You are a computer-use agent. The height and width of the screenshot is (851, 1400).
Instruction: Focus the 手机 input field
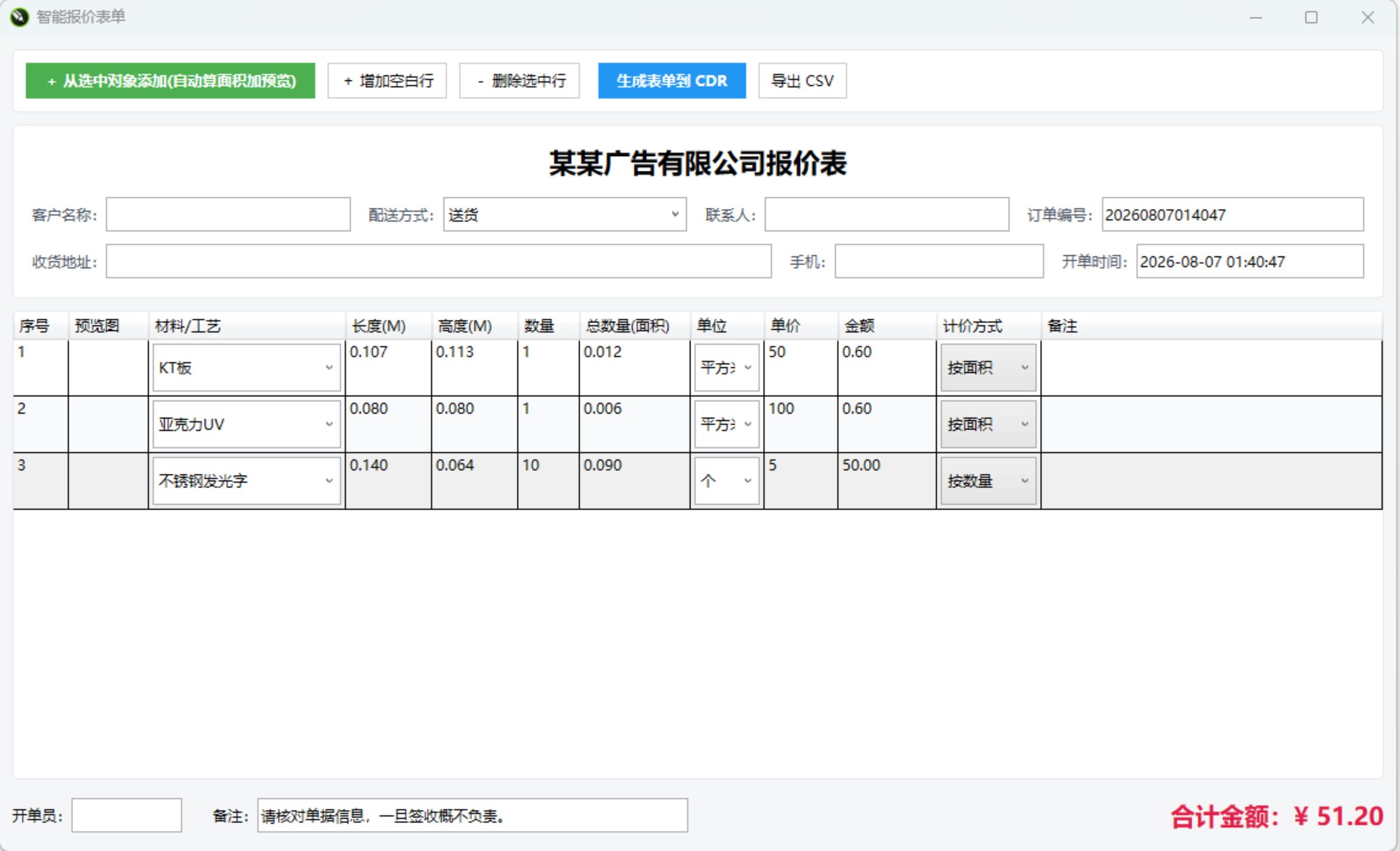coord(939,261)
